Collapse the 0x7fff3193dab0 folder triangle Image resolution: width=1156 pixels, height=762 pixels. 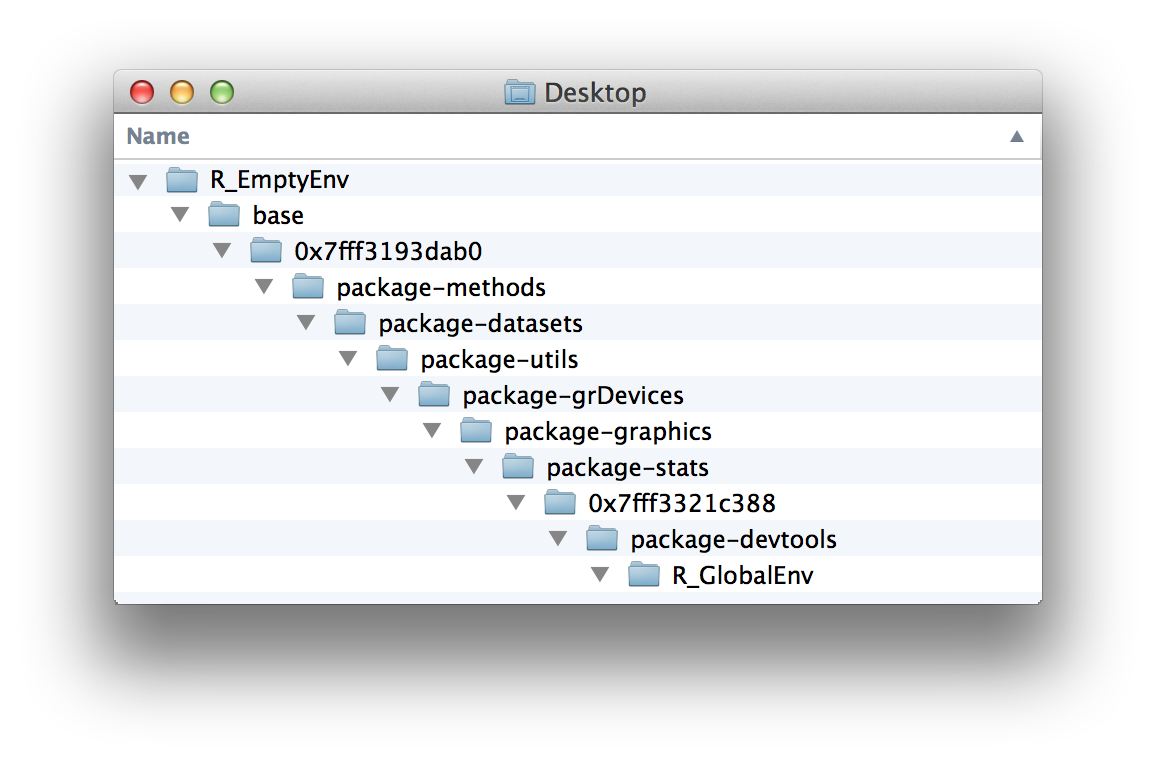point(222,253)
